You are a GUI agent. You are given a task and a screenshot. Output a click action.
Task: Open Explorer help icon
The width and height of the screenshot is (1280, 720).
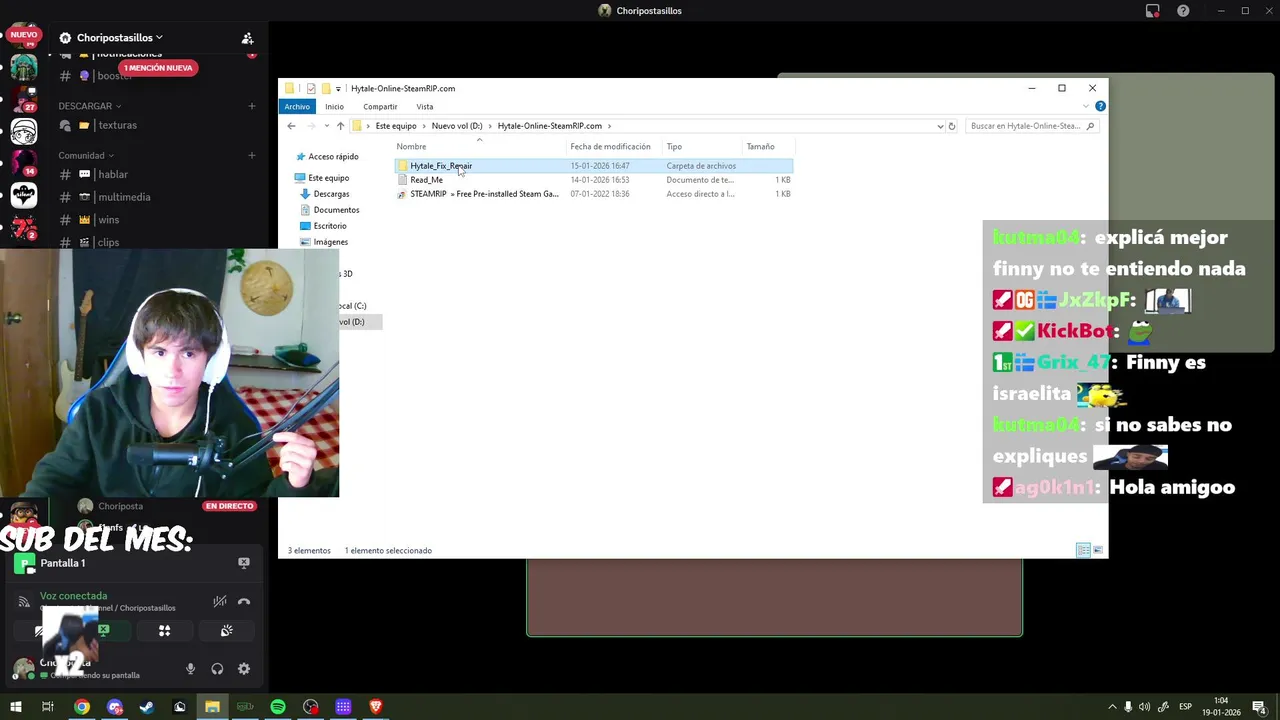1100,106
